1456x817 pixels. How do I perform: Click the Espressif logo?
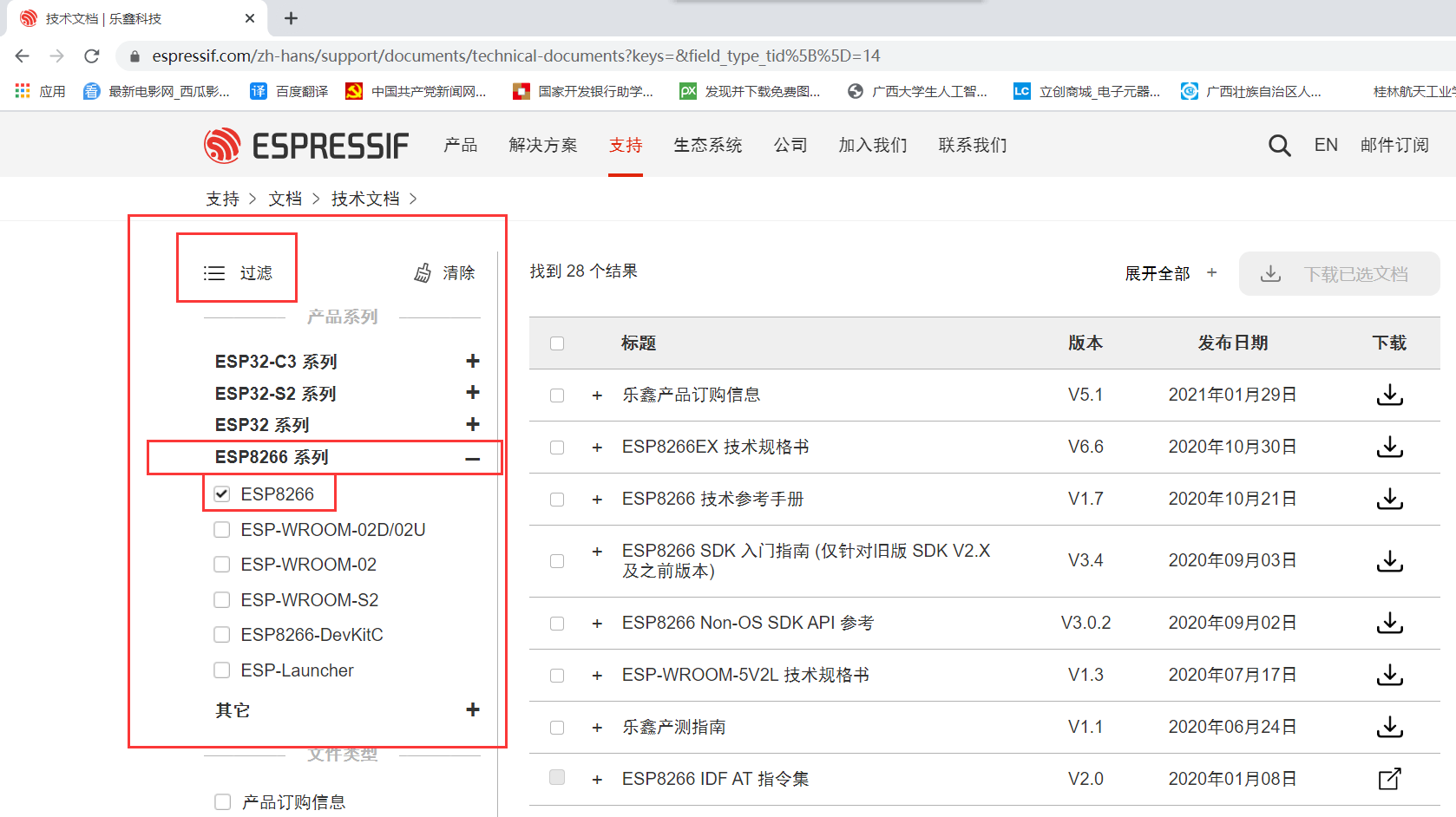click(306, 146)
